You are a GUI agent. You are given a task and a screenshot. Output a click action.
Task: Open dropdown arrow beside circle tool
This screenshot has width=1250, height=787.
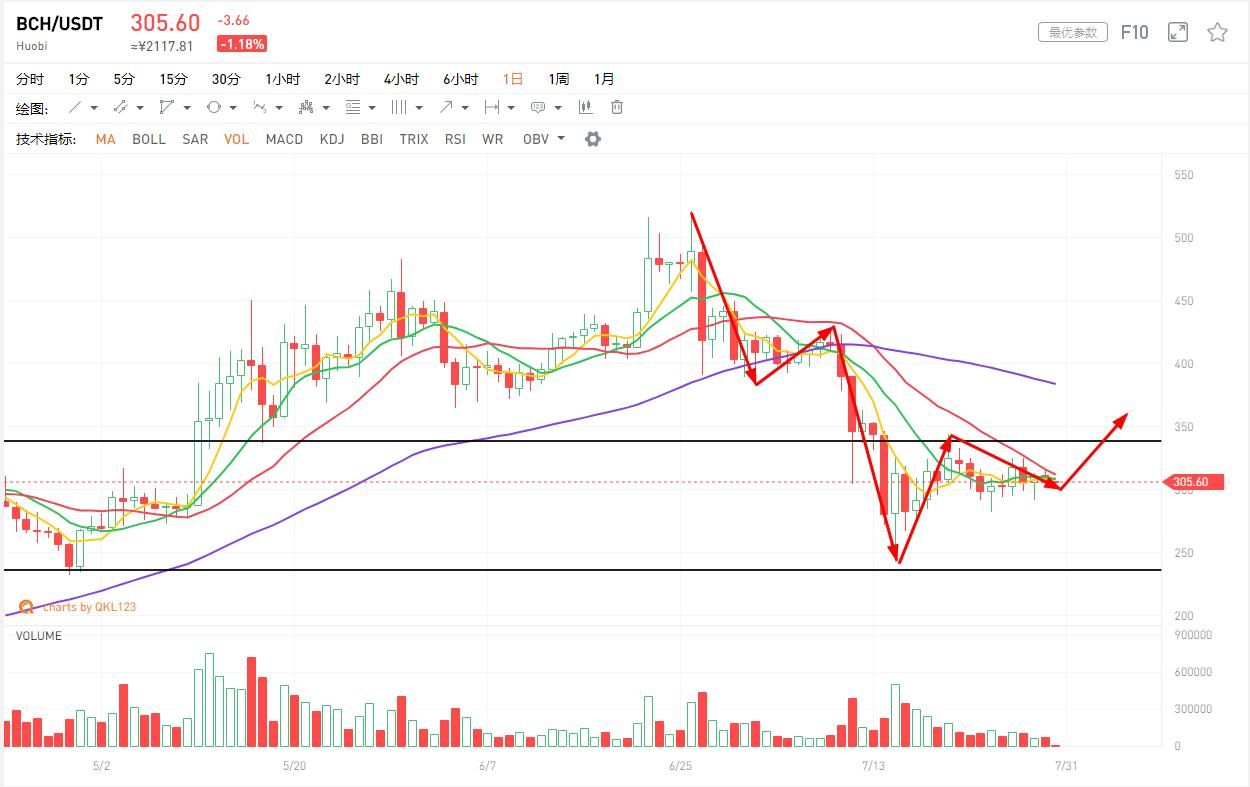(233, 108)
